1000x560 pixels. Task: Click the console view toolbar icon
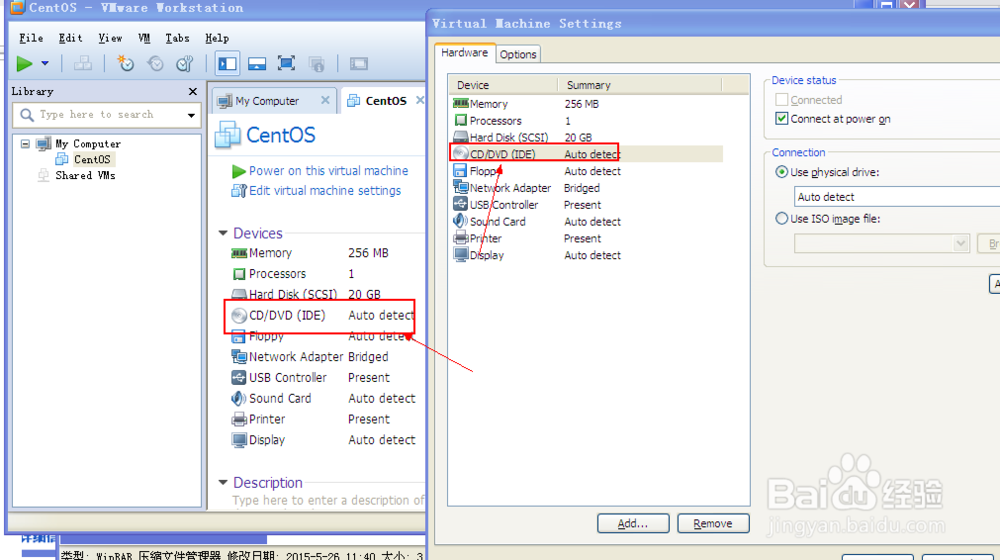[x=359, y=63]
